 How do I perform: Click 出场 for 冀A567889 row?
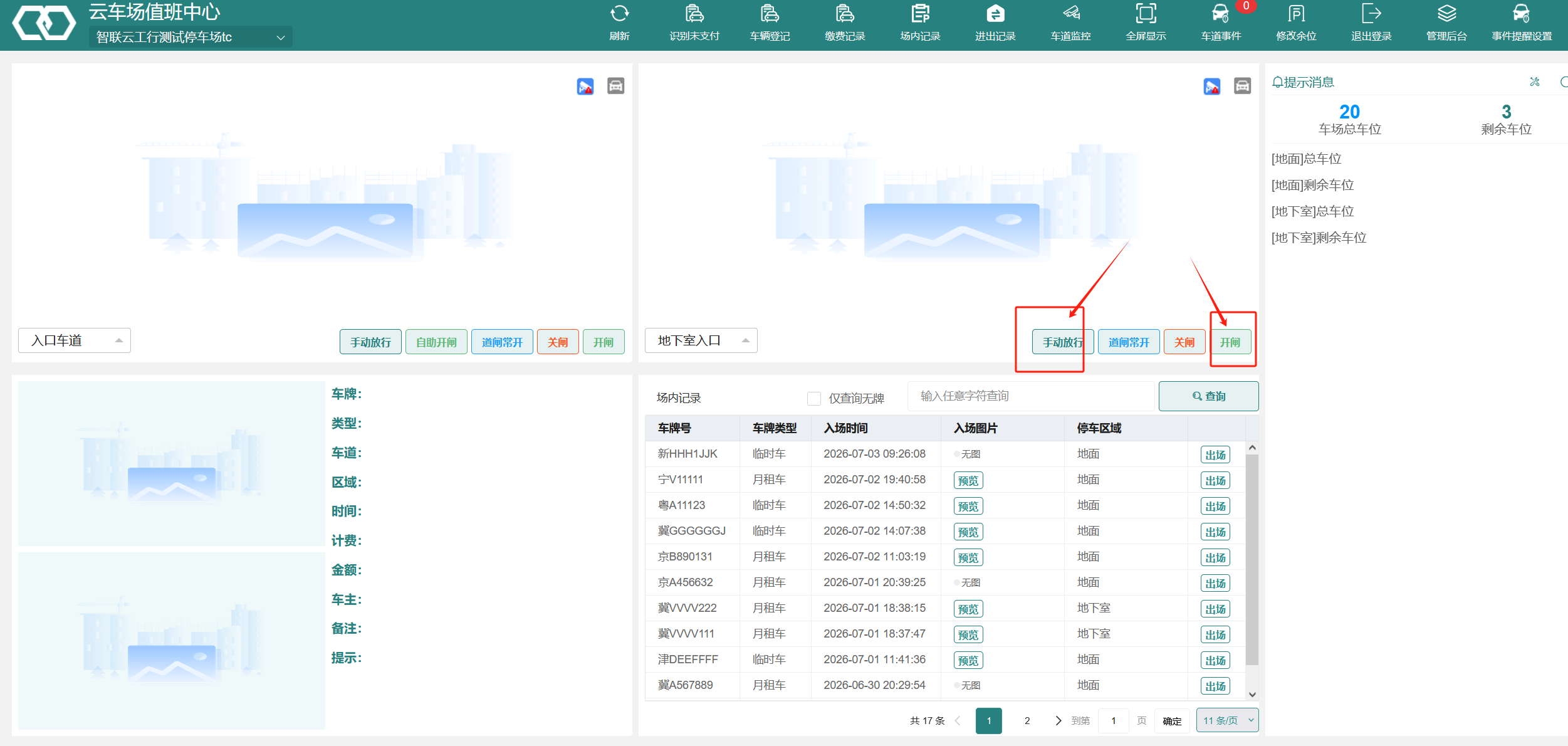1215,686
